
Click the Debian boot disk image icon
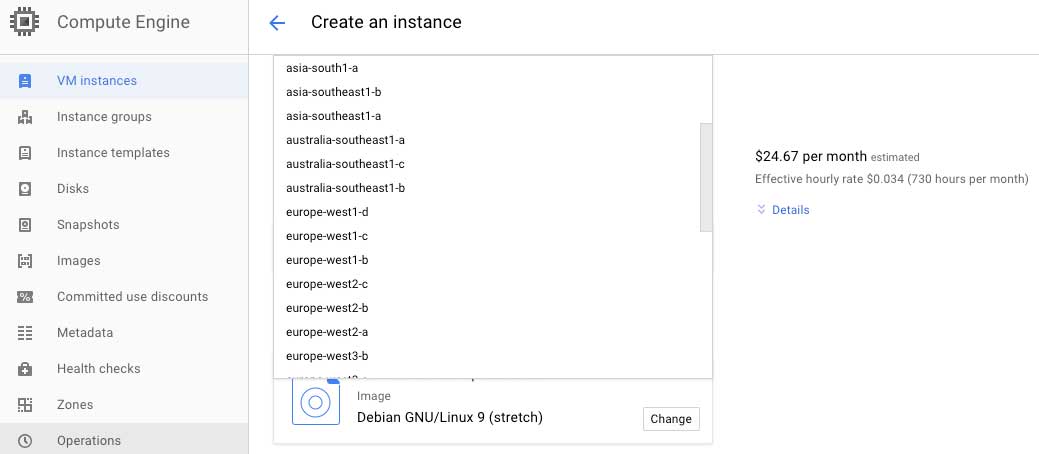[314, 403]
